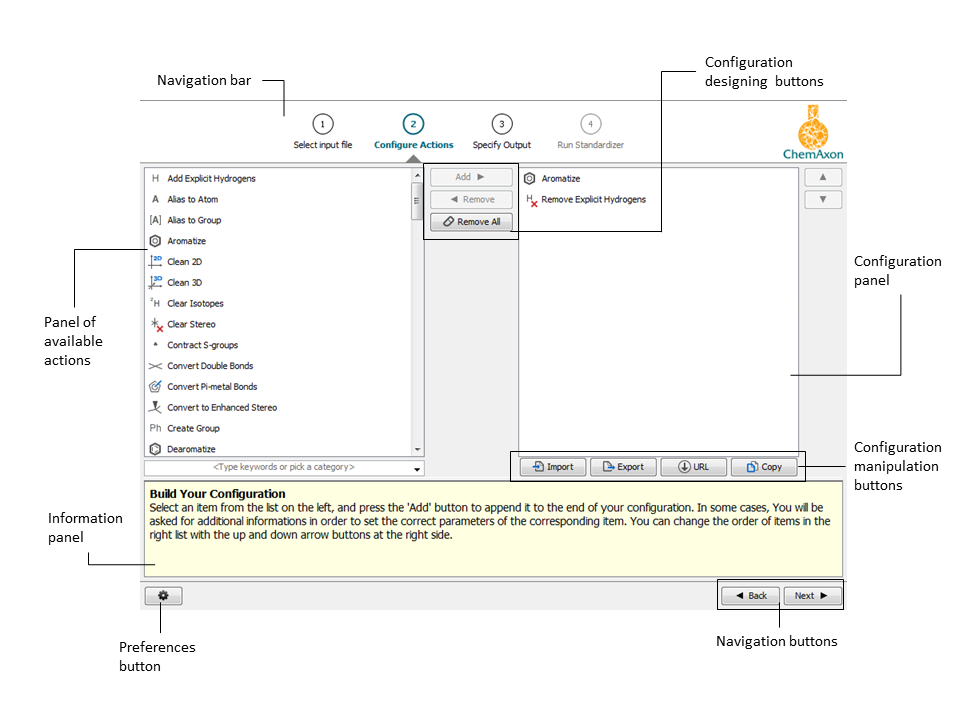Select the Clean 3D action icon

pos(155,282)
